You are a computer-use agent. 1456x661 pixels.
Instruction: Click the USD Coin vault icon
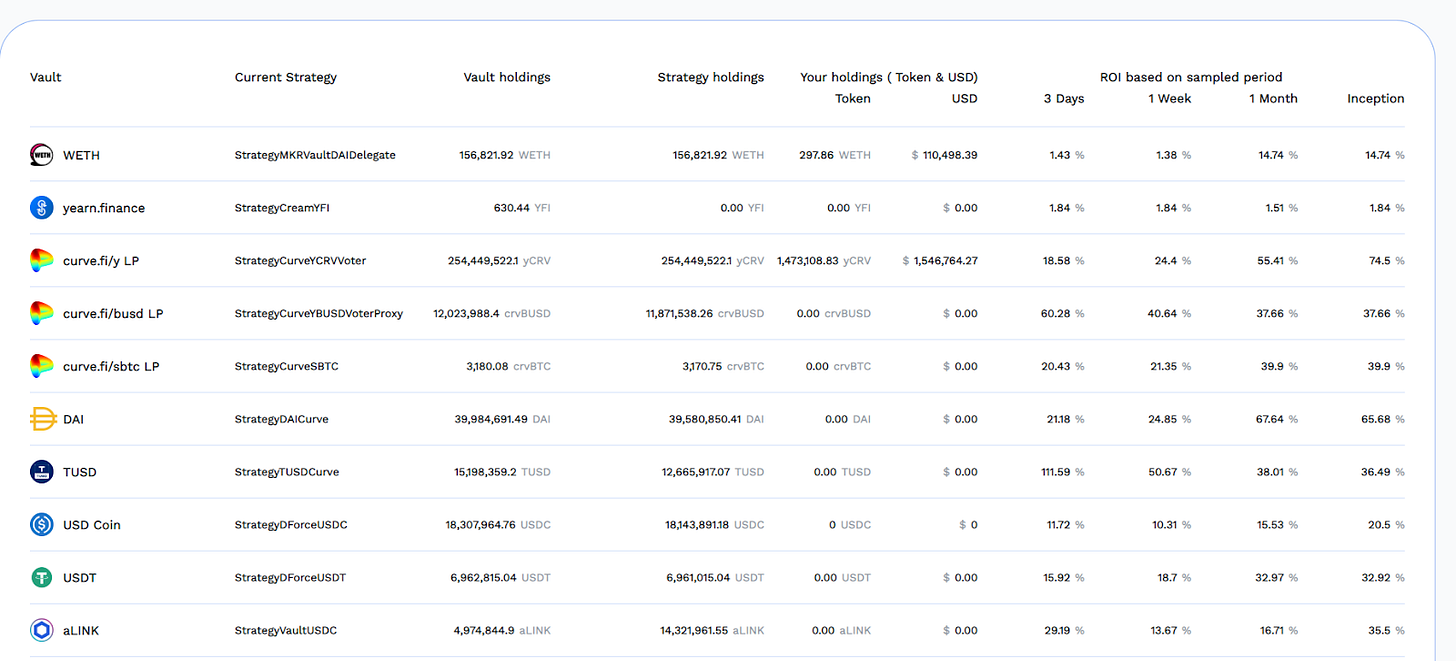41,525
